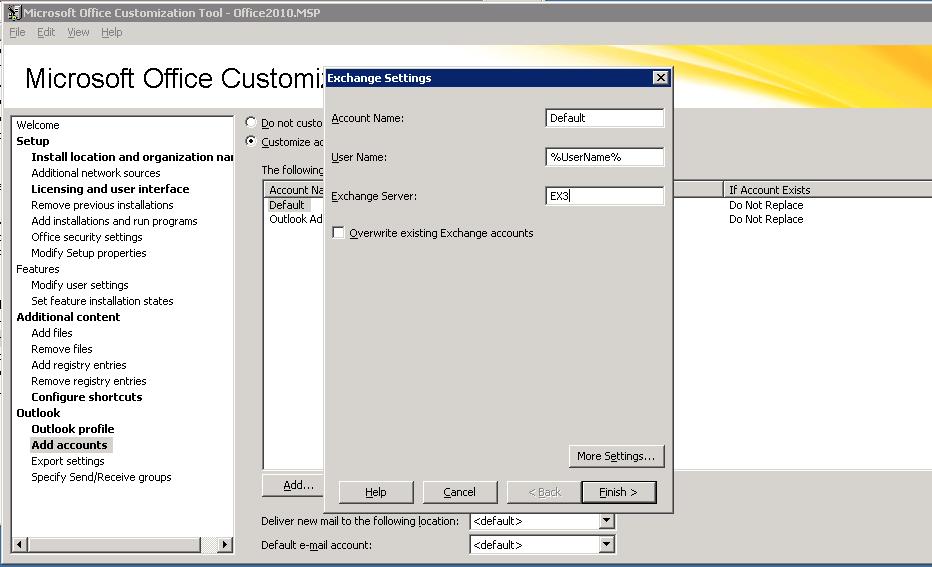
Task: Open the Help menu
Action: [112, 32]
